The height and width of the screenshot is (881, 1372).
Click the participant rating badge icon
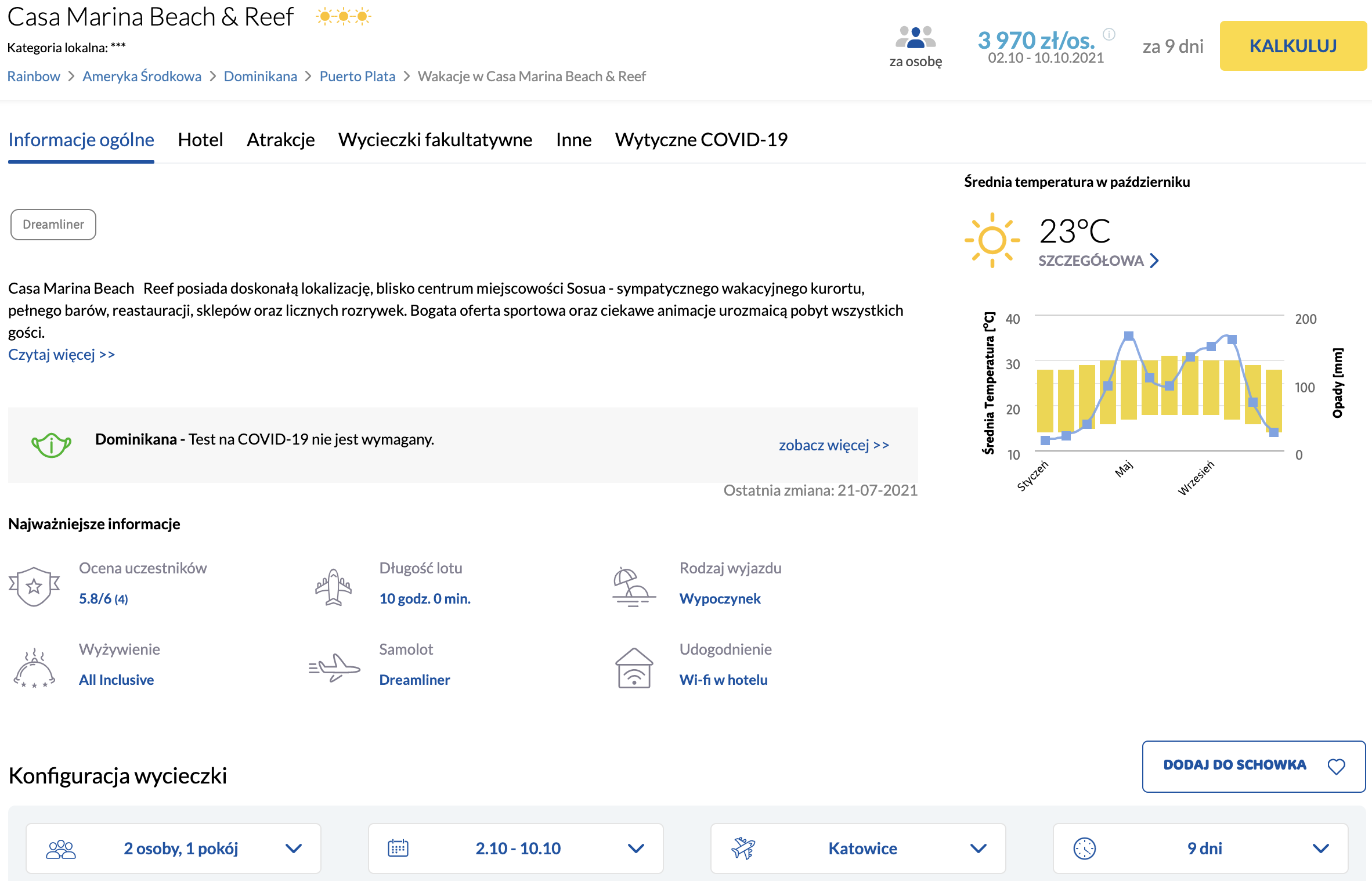pyautogui.click(x=34, y=586)
